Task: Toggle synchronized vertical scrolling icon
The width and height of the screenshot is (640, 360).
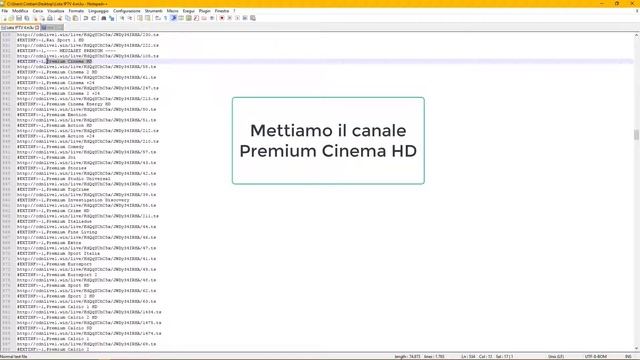Action: (x=140, y=18)
